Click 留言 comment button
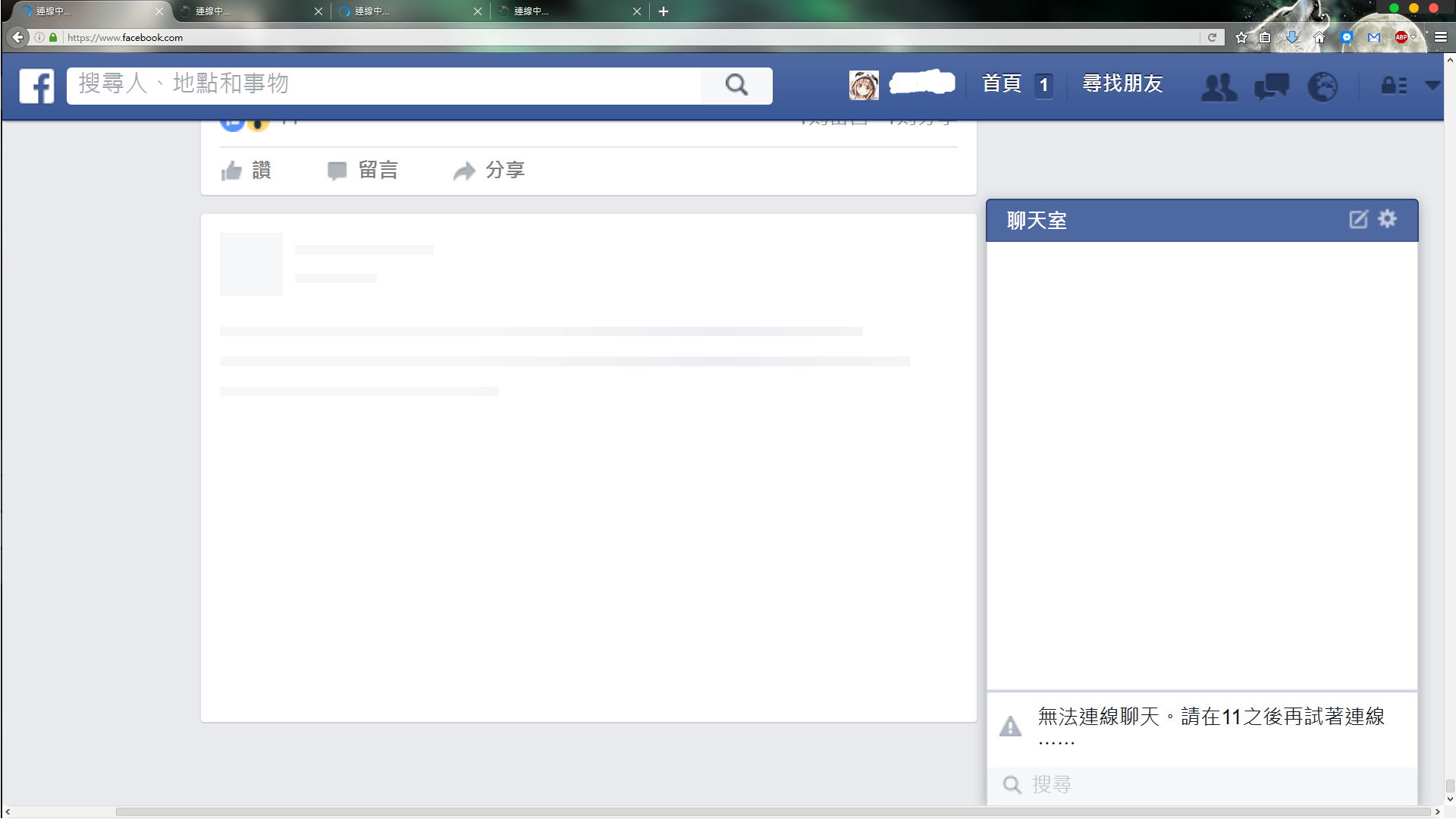1456x819 pixels. click(x=363, y=171)
